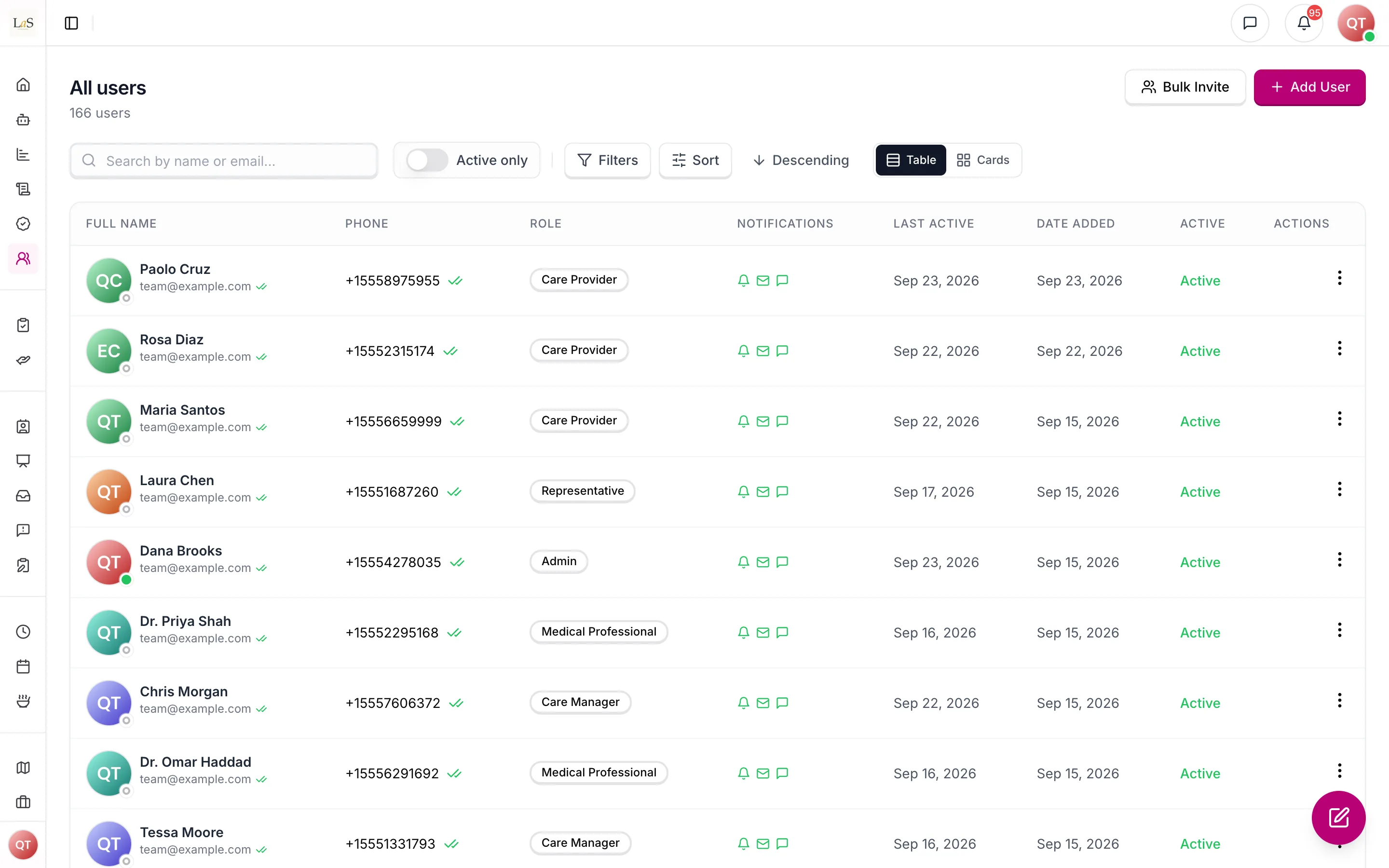Open the map sidebar icon
This screenshot has width=1389, height=868.
[23, 768]
